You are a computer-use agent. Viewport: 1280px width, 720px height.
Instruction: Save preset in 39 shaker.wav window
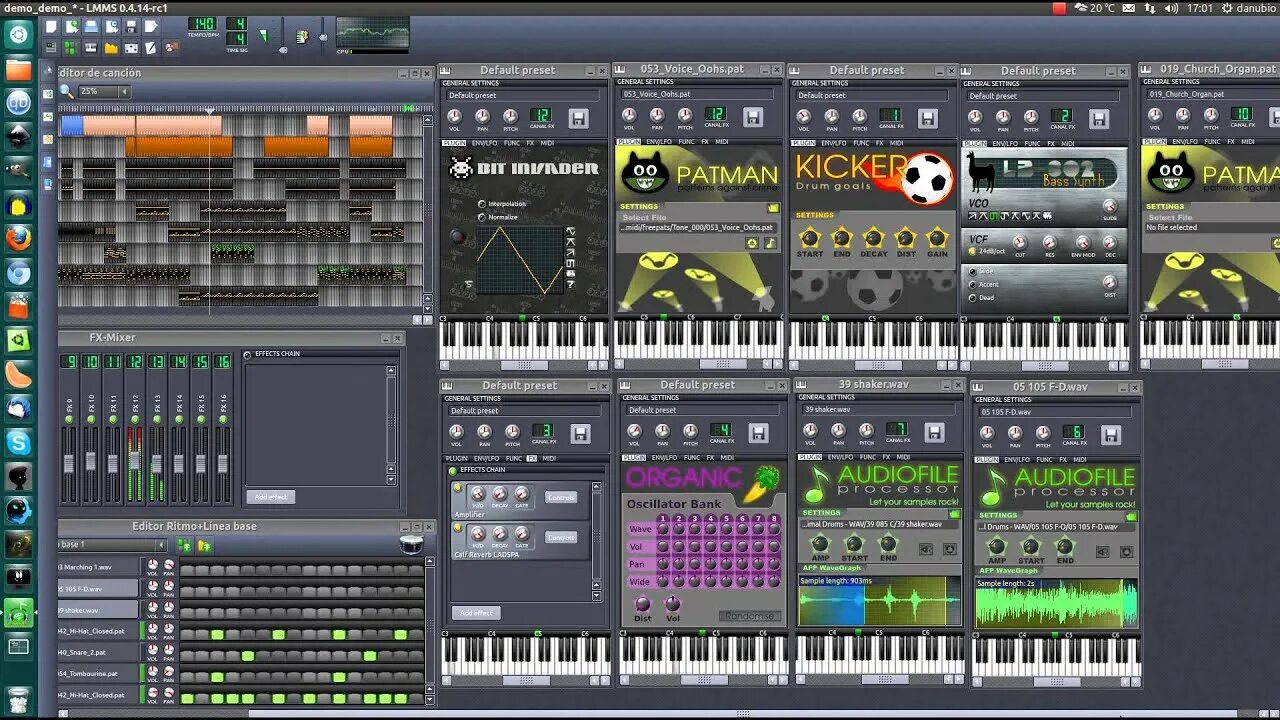pos(934,432)
